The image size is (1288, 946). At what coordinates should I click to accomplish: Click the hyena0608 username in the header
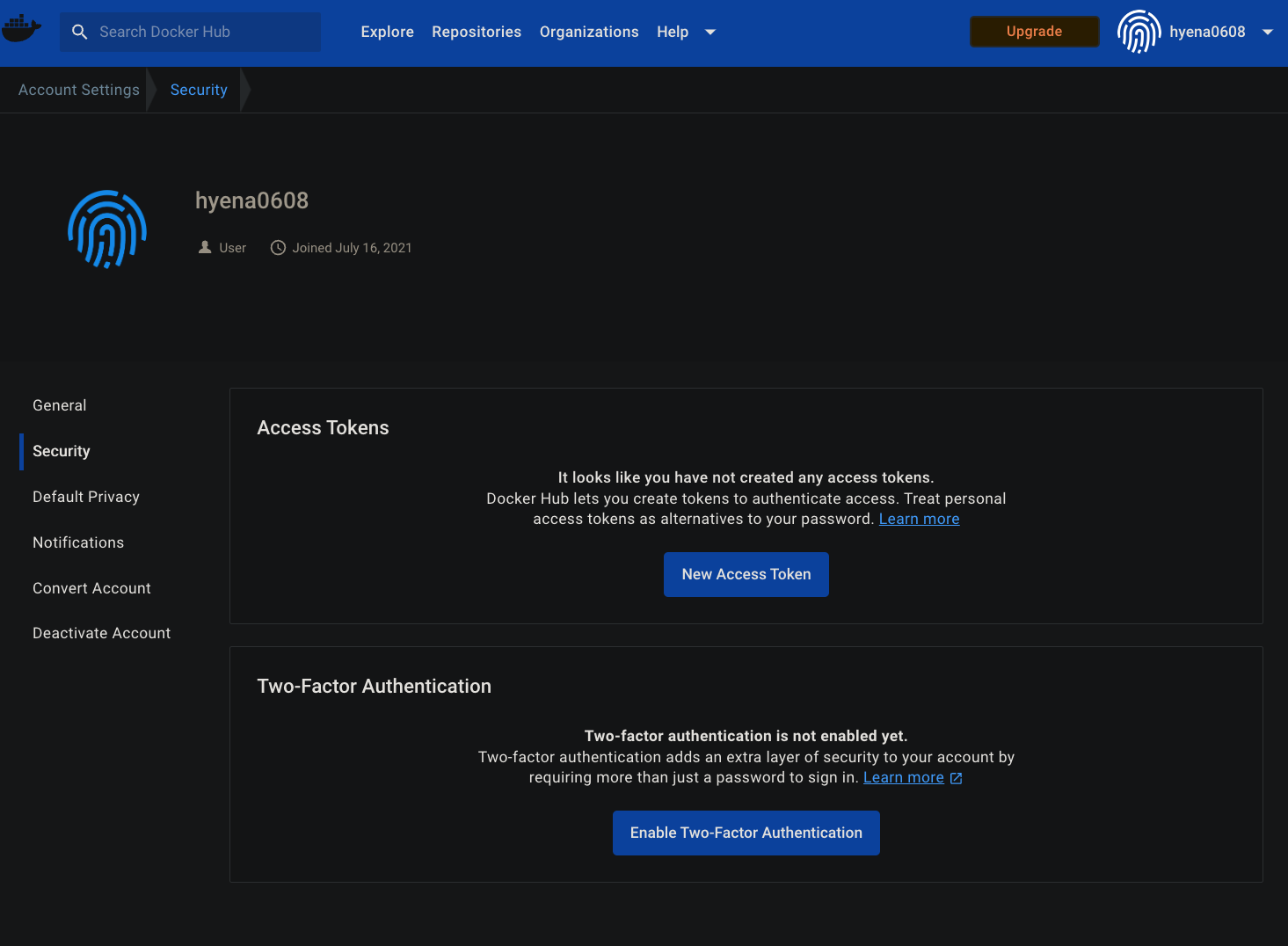click(1207, 32)
